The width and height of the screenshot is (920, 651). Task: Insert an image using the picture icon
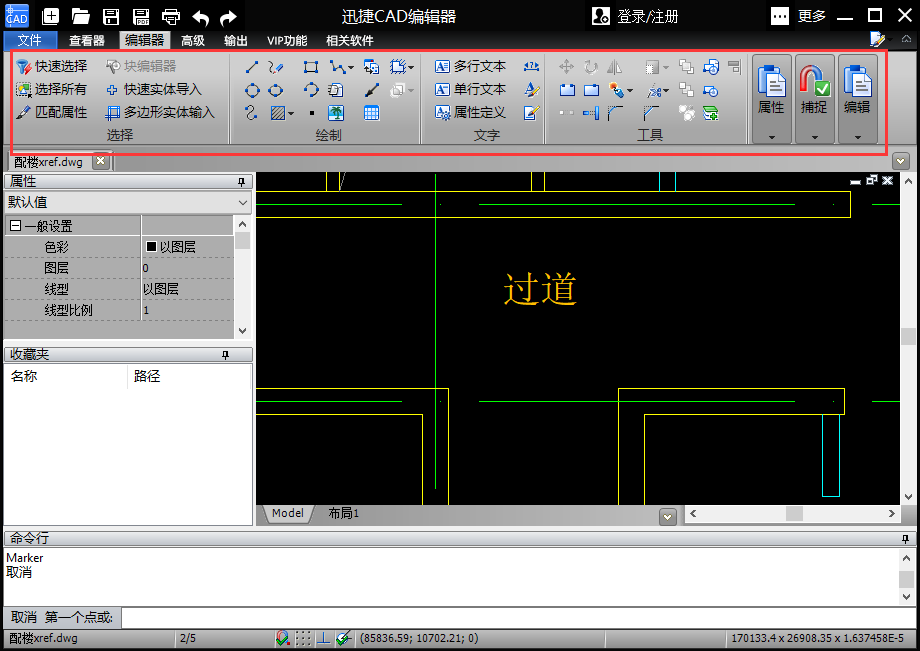point(336,113)
